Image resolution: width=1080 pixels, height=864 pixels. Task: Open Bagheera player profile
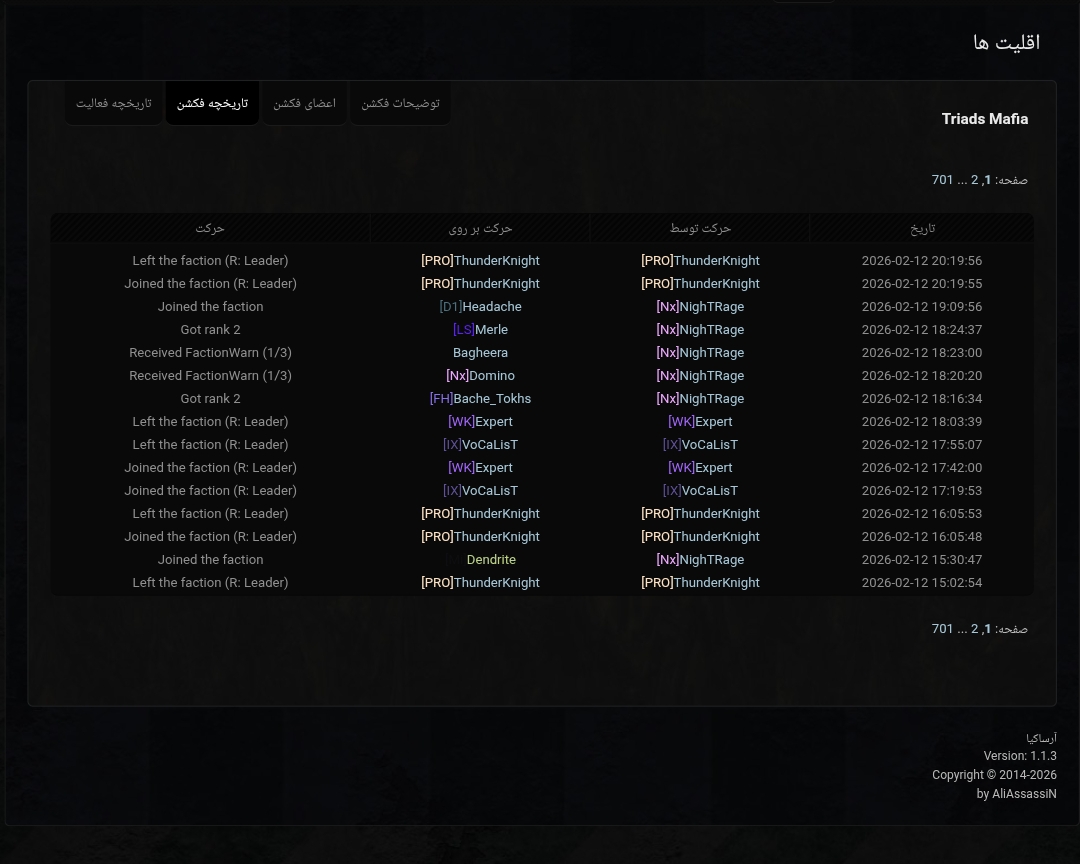pyautogui.click(x=480, y=353)
